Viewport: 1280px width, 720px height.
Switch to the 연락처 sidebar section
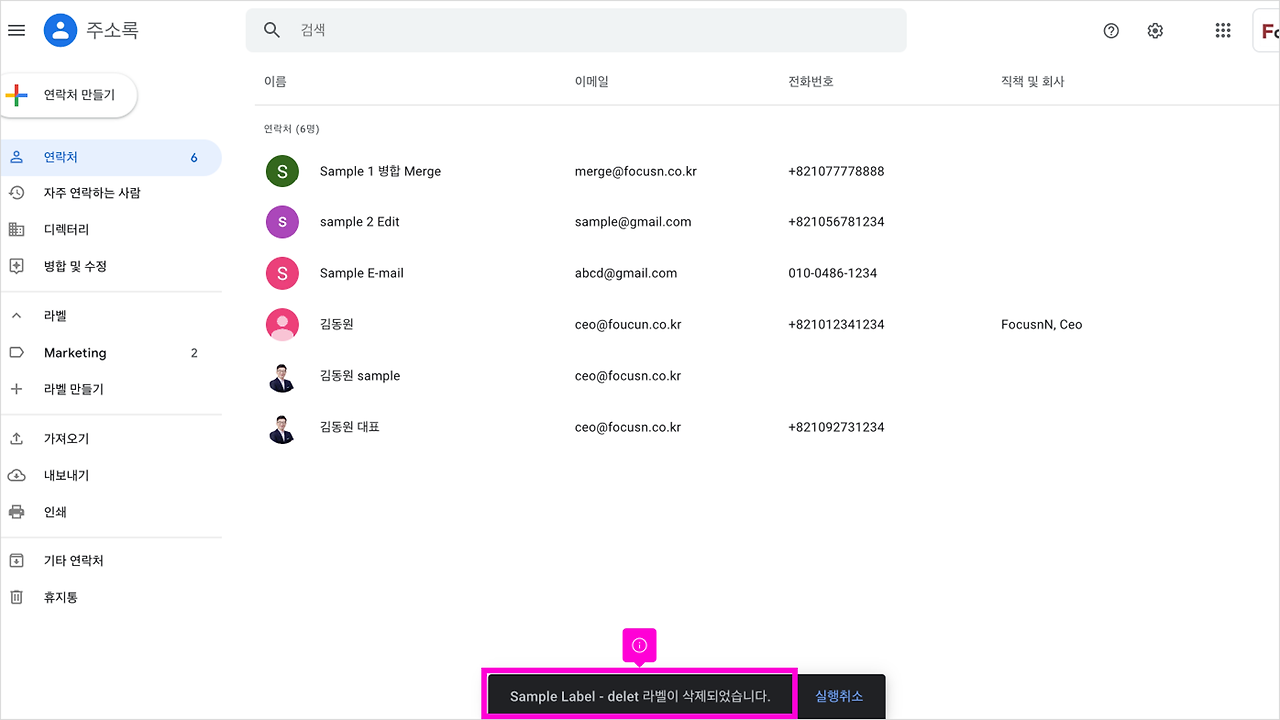point(60,157)
